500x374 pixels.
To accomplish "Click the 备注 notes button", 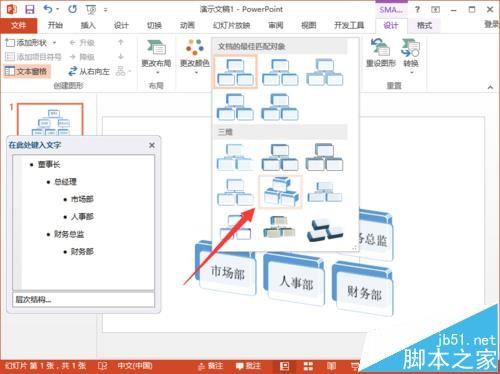I will [x=210, y=366].
